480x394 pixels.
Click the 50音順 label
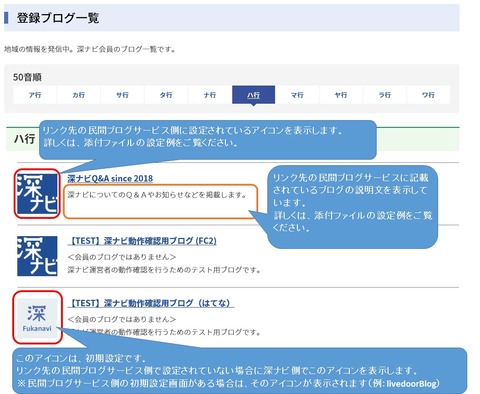27,77
